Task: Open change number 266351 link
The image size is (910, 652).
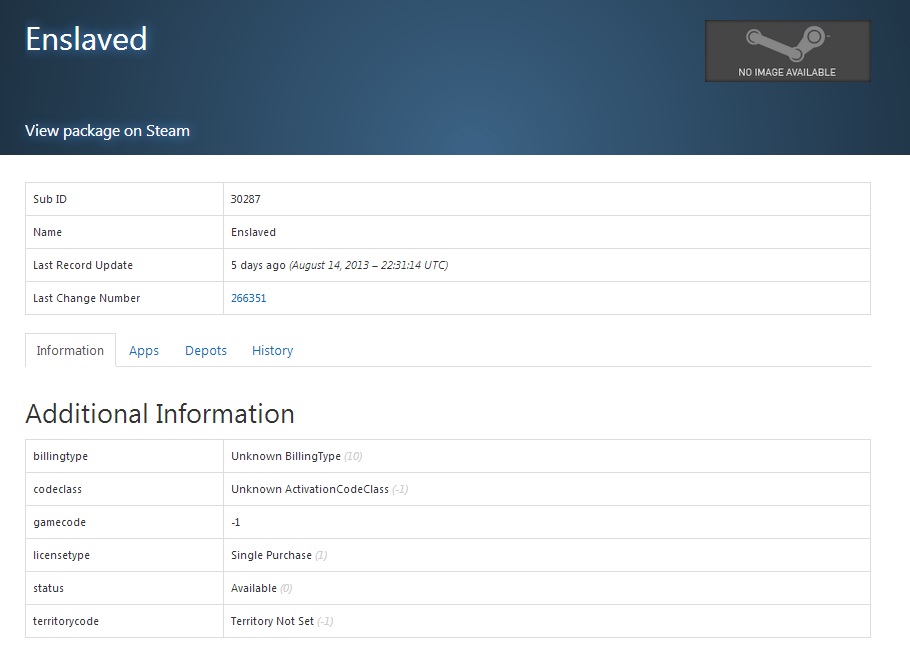Action: tap(249, 298)
